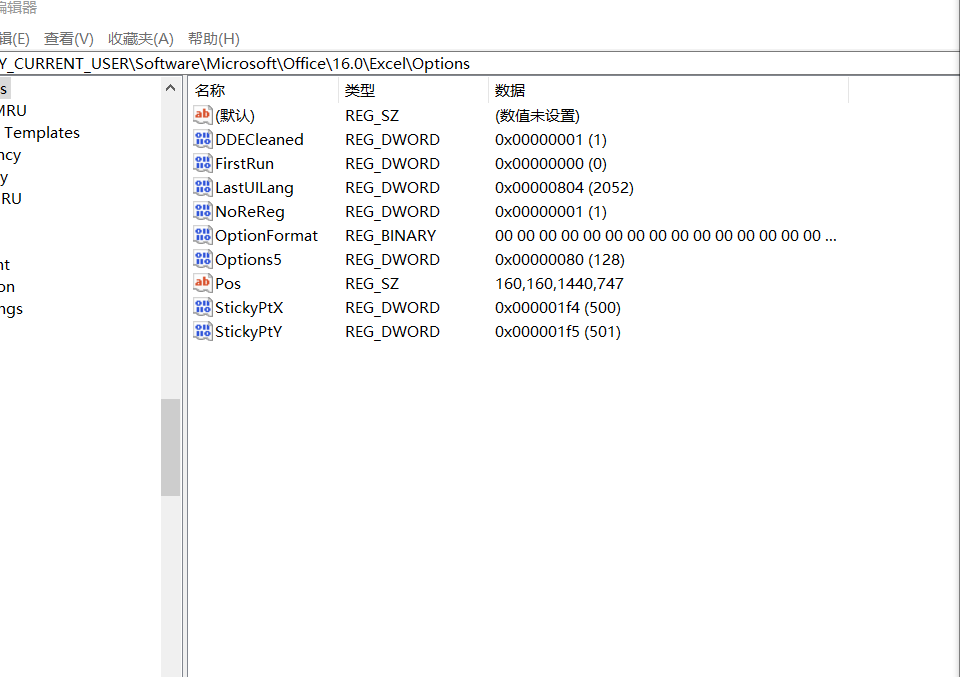Click the DWORD icon beside StickyPtY
965x677 pixels.
tap(202, 330)
